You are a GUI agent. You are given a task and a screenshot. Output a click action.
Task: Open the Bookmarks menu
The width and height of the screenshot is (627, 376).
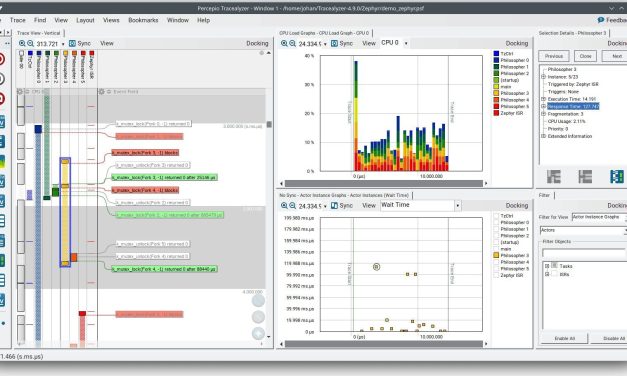point(143,20)
